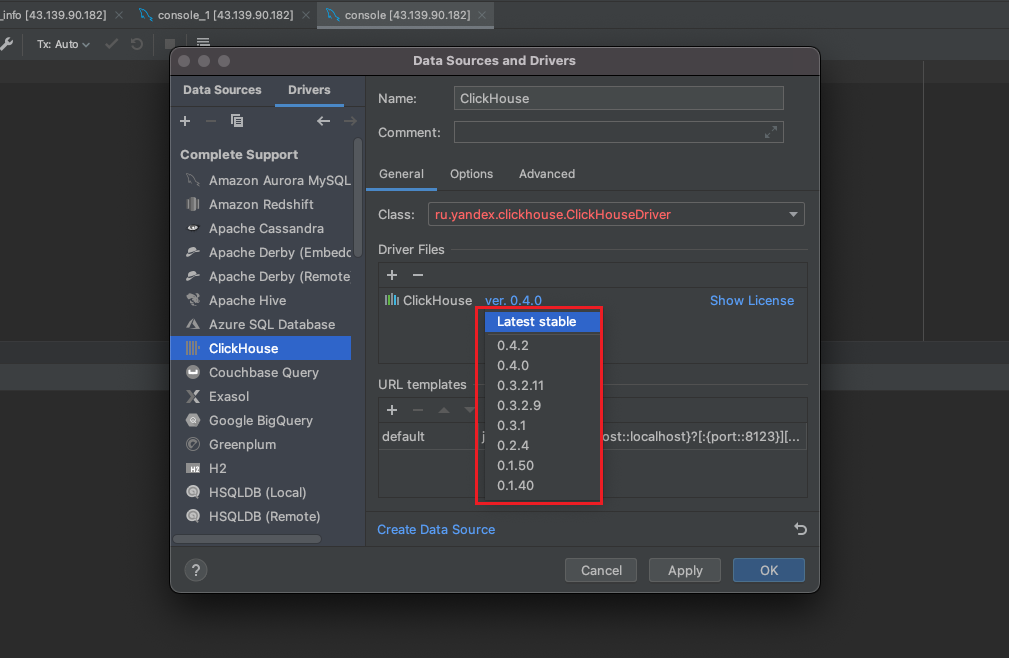This screenshot has height=658, width=1009.
Task: Add a driver file with the plus icon
Action: coord(392,275)
